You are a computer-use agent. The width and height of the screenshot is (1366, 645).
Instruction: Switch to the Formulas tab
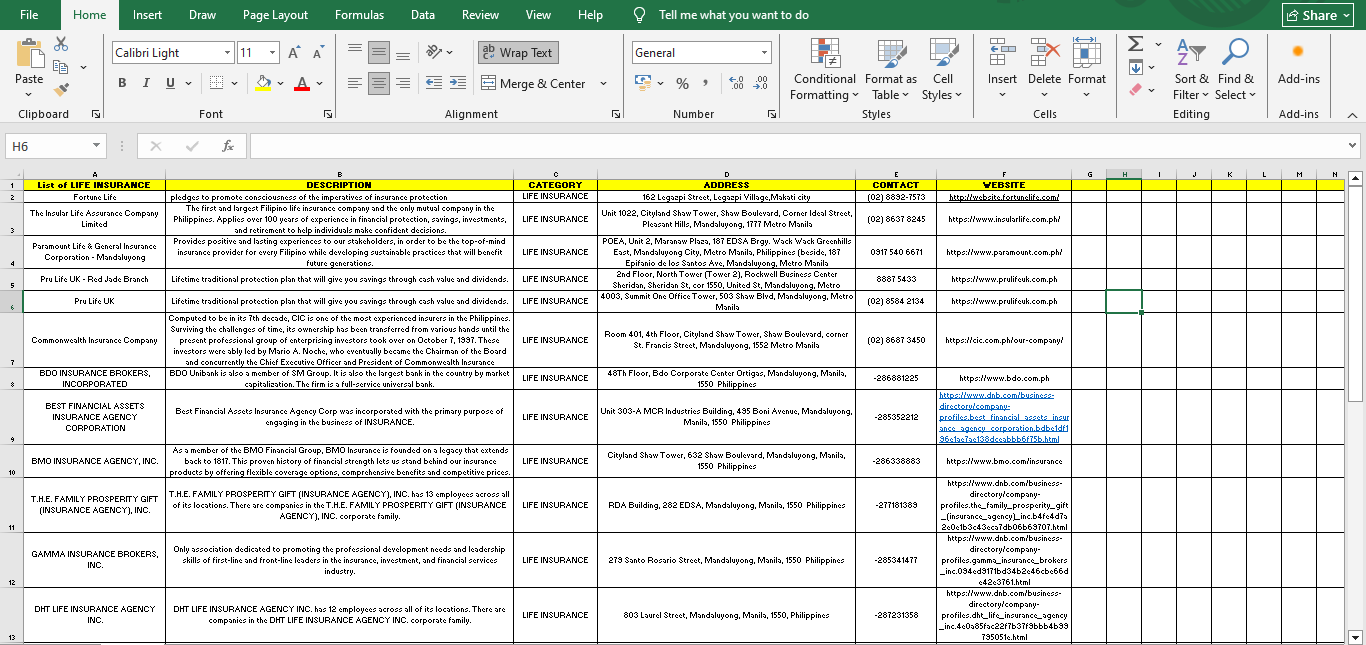tap(359, 15)
